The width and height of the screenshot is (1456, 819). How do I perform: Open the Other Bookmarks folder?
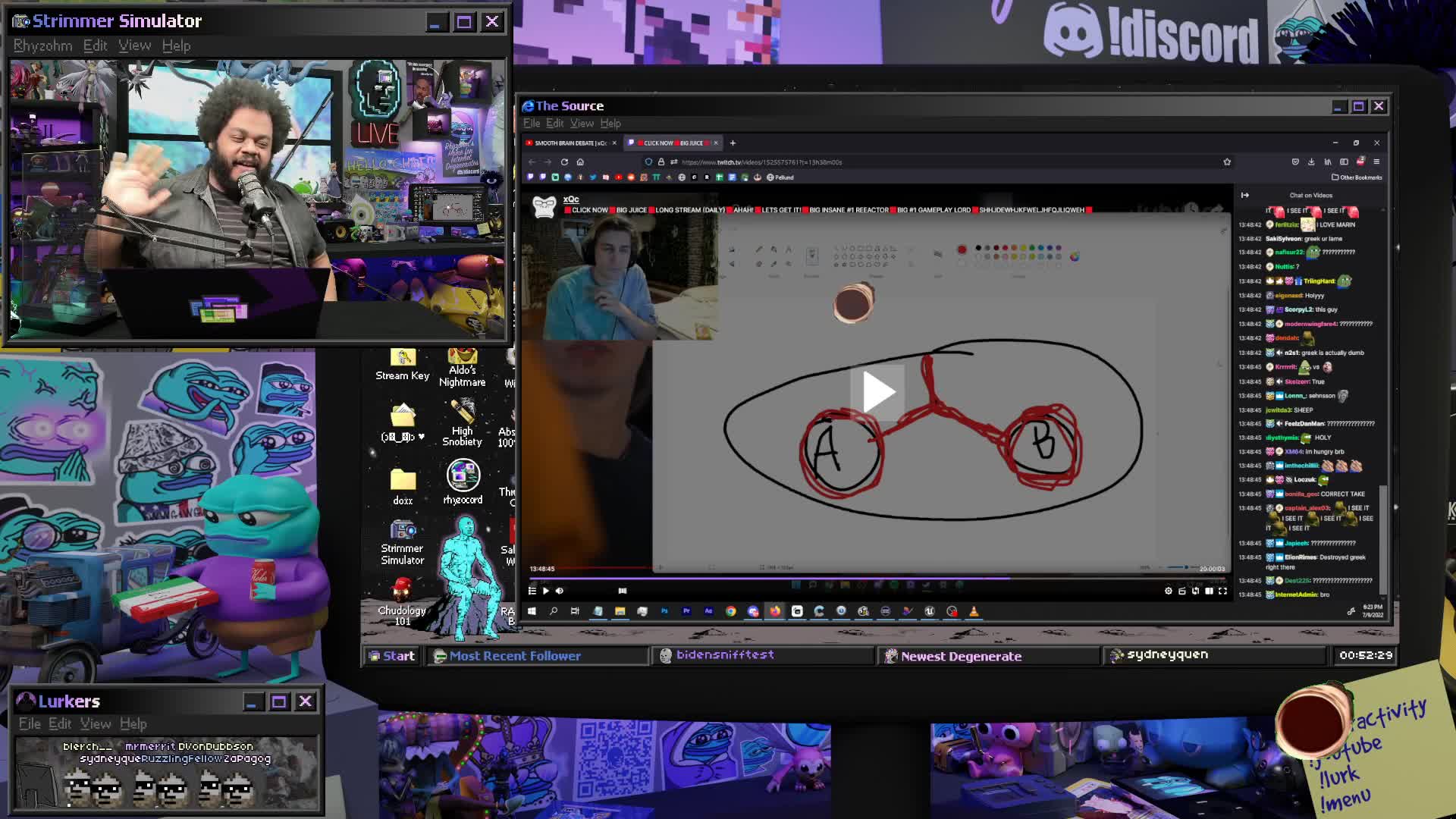tap(1357, 177)
